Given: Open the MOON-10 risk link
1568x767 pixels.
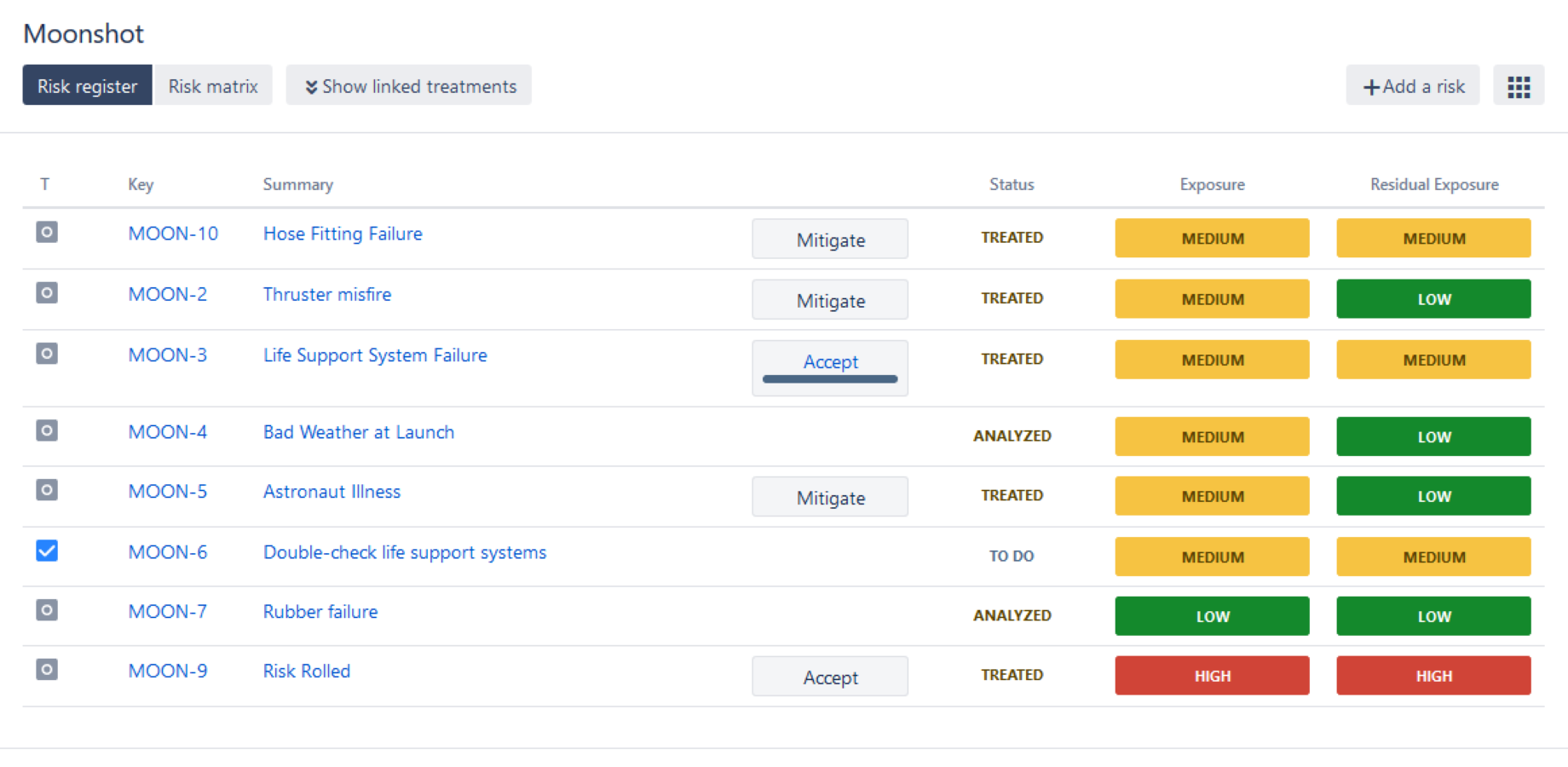Looking at the screenshot, I should pyautogui.click(x=172, y=233).
